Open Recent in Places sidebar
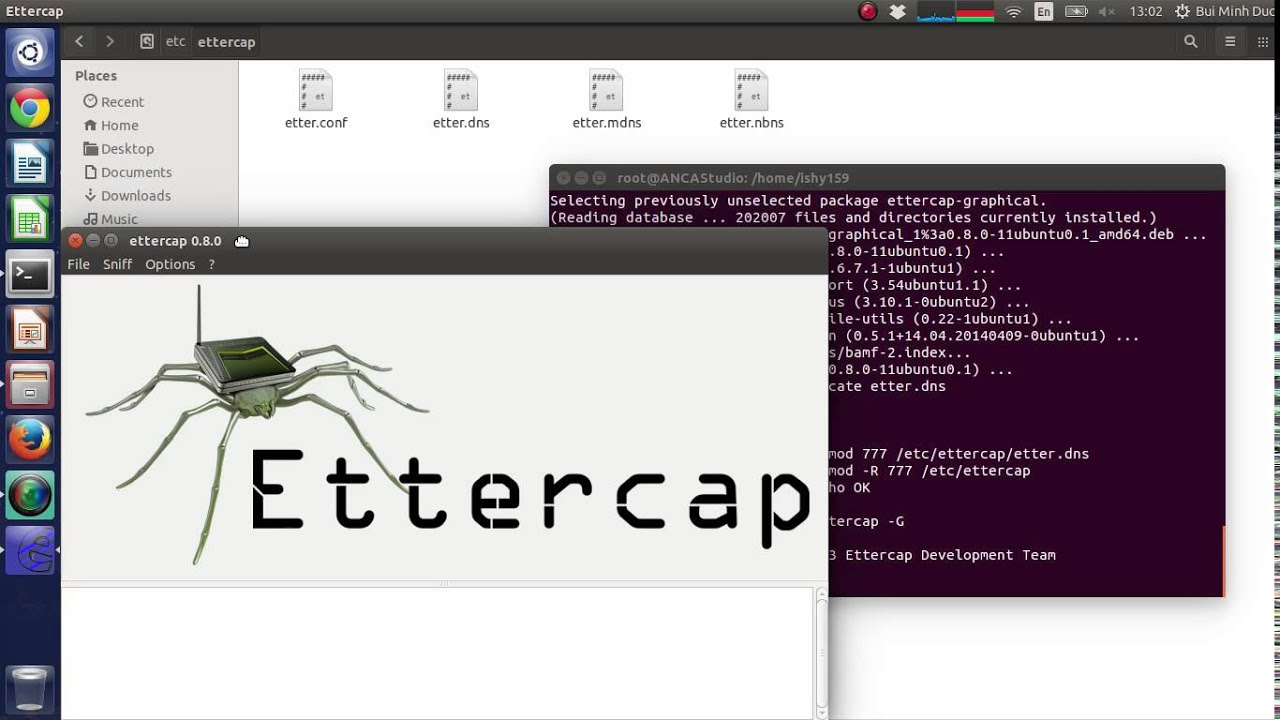Image resolution: width=1280 pixels, height=720 pixels. coord(114,101)
